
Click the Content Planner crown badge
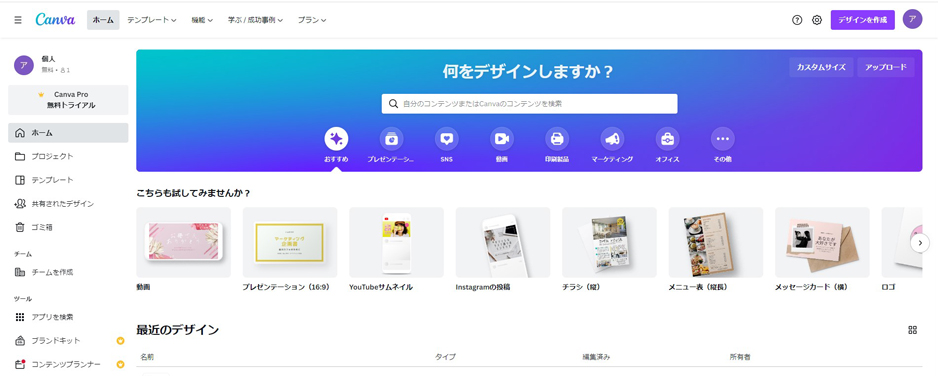120,364
